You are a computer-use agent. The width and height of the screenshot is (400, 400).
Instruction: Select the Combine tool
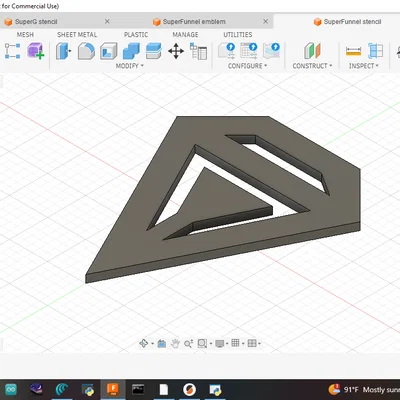[131, 51]
